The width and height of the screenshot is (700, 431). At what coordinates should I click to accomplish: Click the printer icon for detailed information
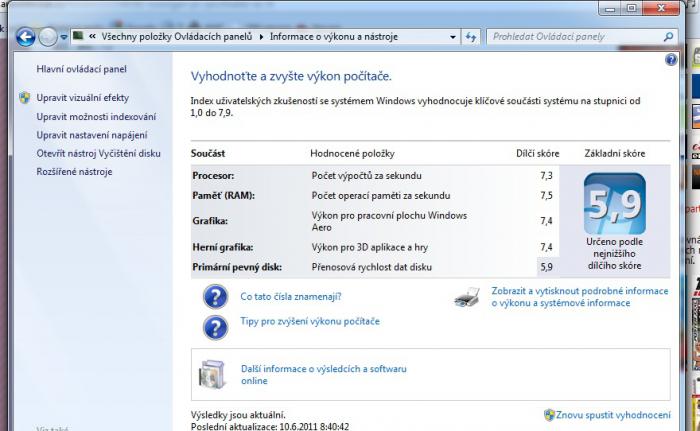(467, 297)
